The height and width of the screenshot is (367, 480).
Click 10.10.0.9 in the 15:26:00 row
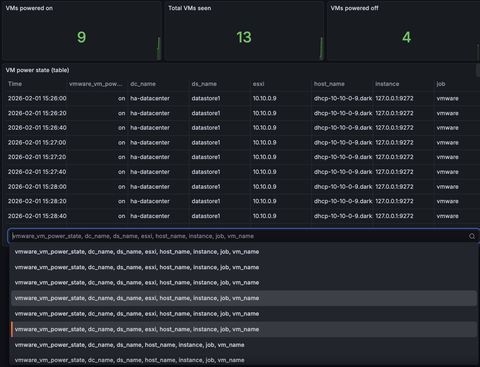click(x=264, y=98)
